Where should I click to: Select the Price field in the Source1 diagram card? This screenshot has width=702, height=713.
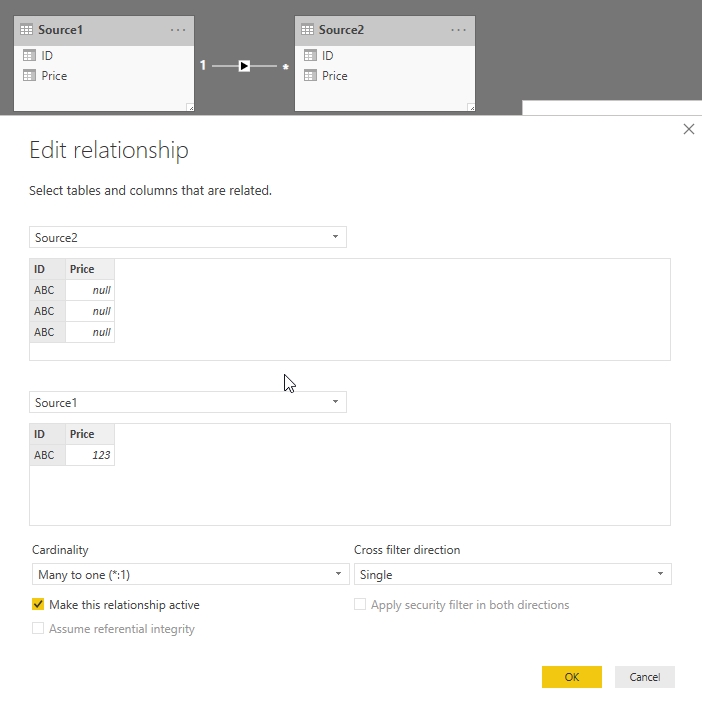pyautogui.click(x=54, y=75)
